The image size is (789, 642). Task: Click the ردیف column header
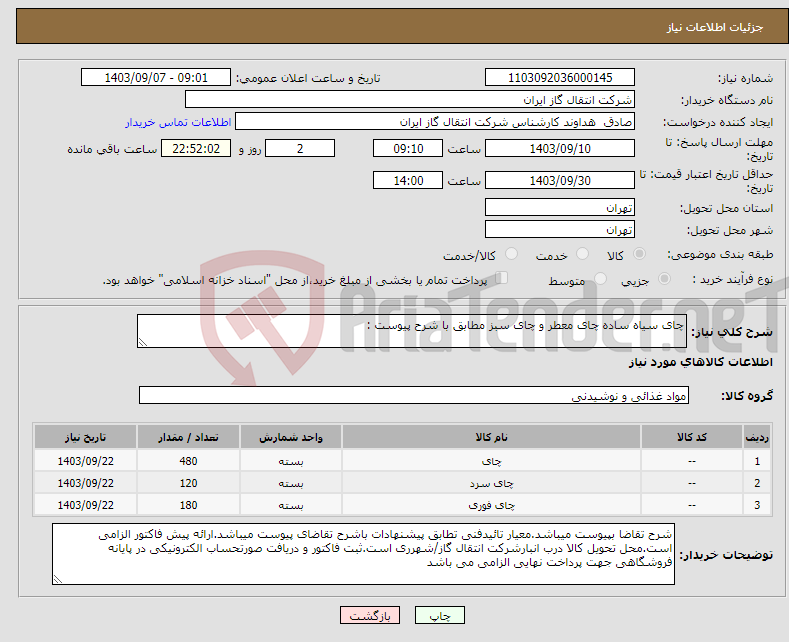757,437
